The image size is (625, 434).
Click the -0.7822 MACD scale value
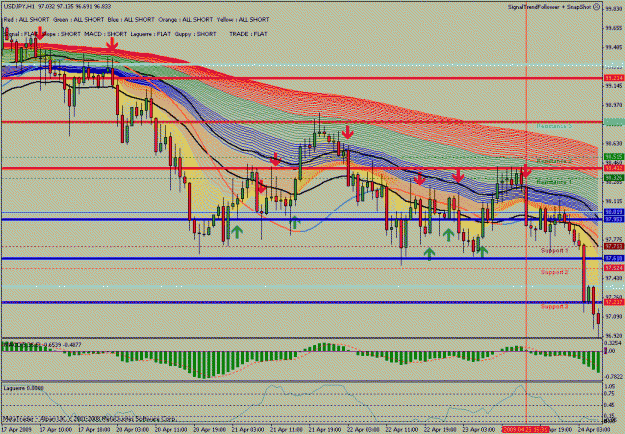click(x=614, y=376)
